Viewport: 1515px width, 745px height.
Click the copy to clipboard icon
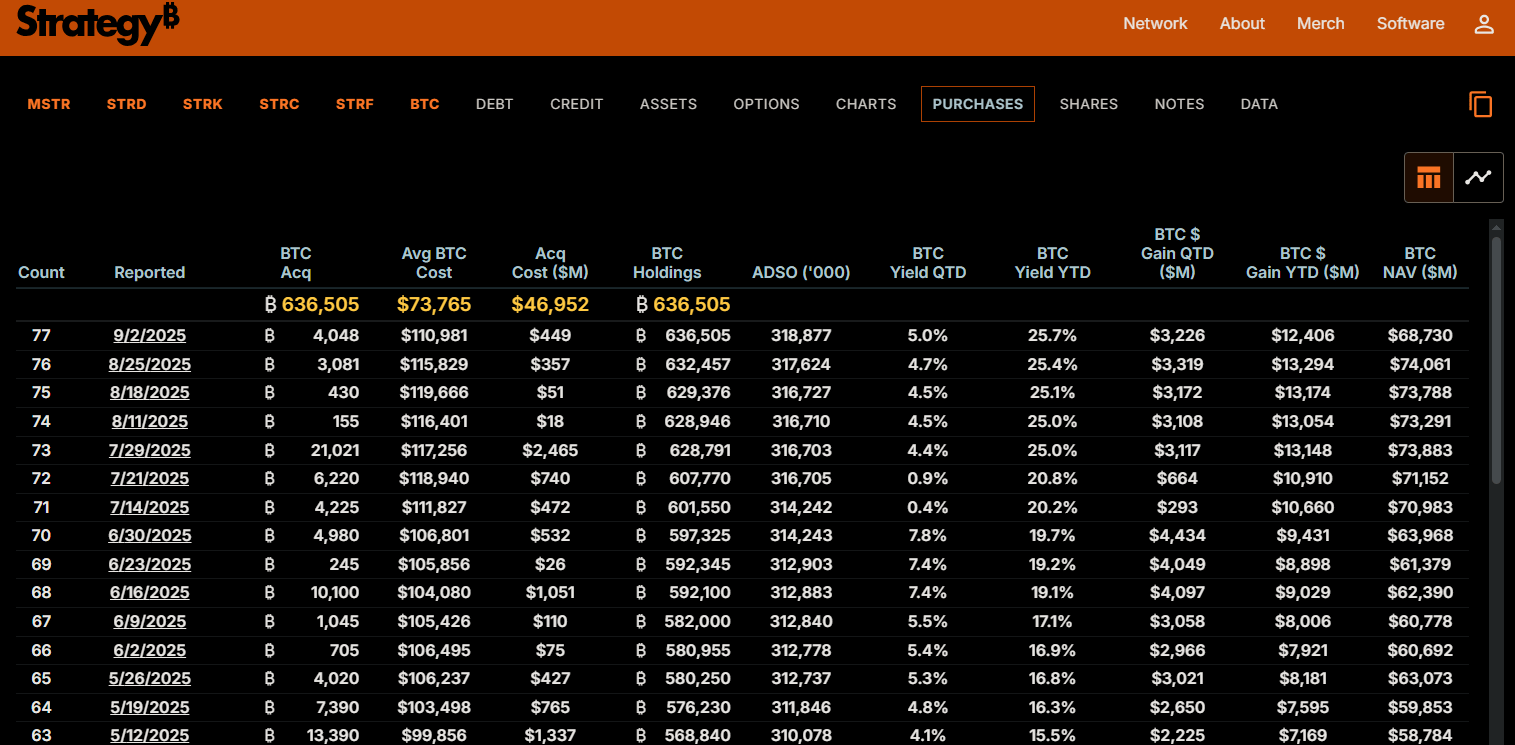(x=1480, y=104)
